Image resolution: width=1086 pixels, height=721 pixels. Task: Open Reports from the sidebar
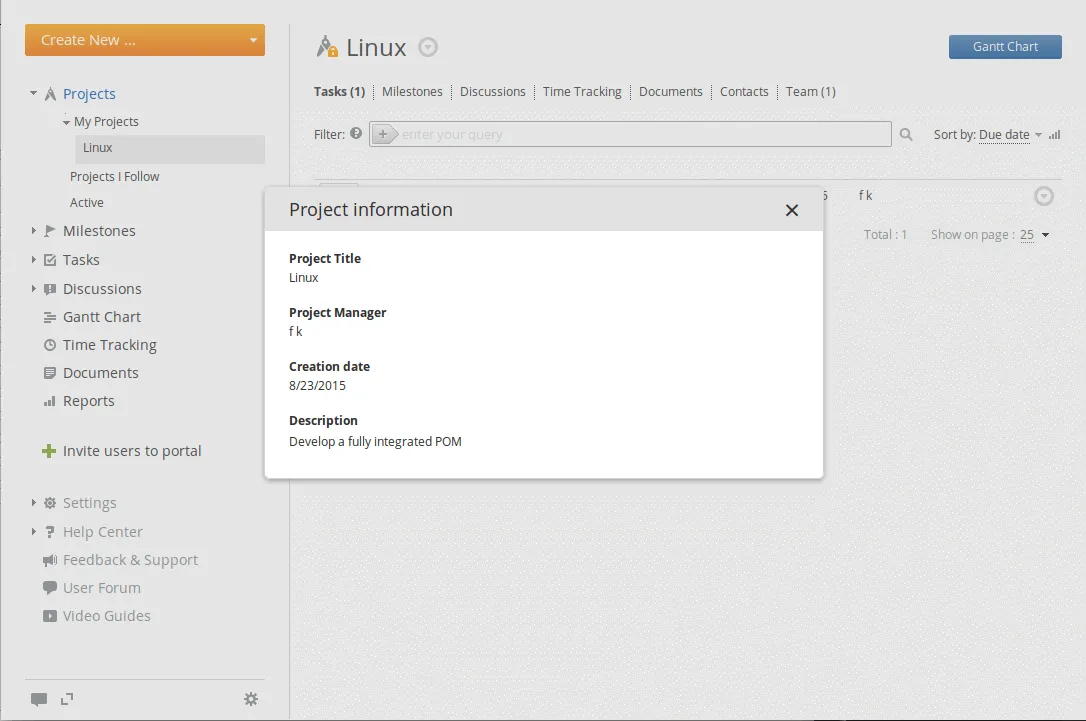(88, 401)
